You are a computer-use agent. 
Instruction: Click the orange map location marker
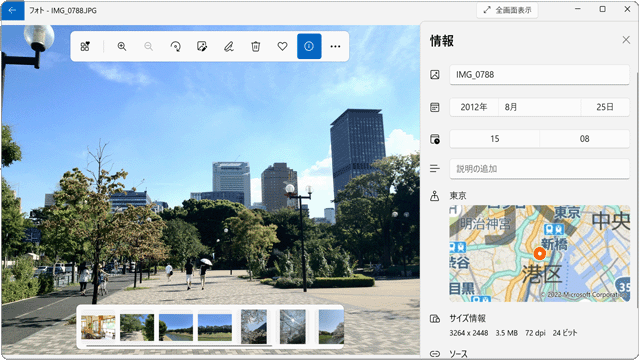pos(540,253)
